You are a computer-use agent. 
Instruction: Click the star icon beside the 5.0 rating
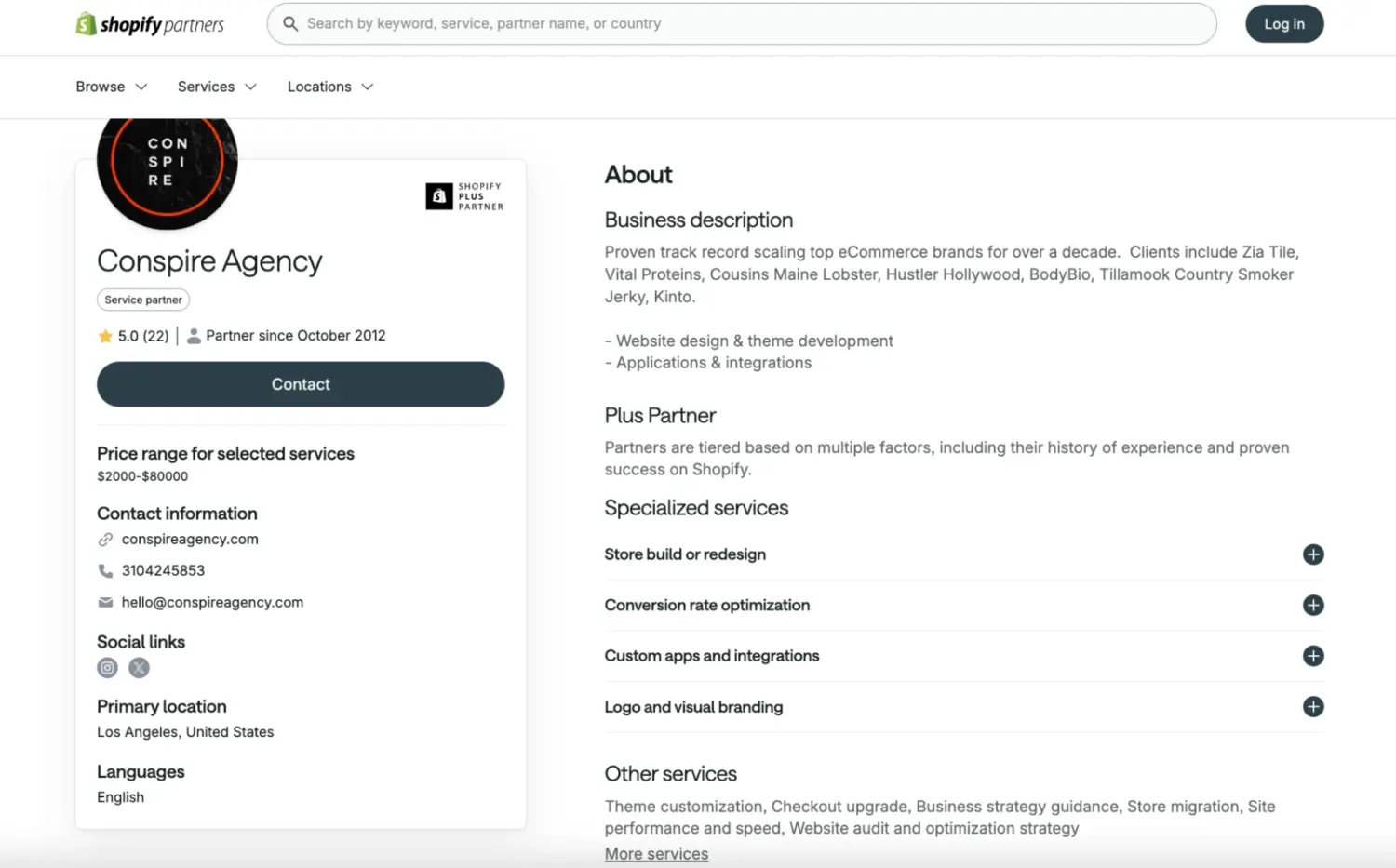pyautogui.click(x=105, y=335)
